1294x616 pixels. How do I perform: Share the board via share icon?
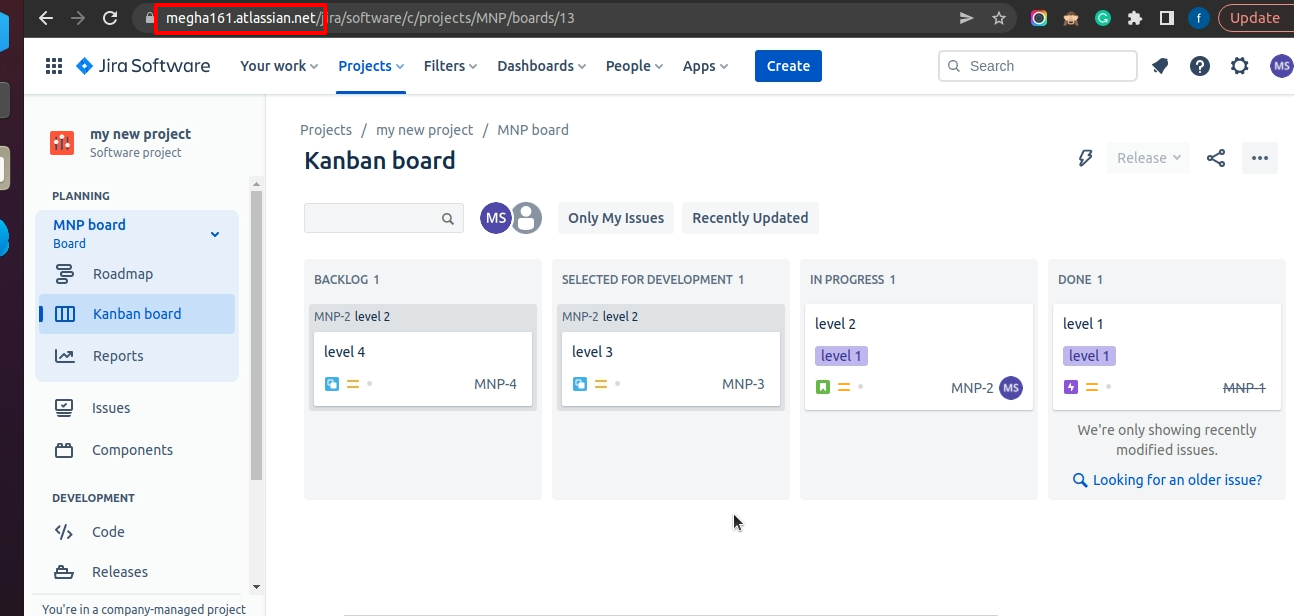click(x=1216, y=158)
